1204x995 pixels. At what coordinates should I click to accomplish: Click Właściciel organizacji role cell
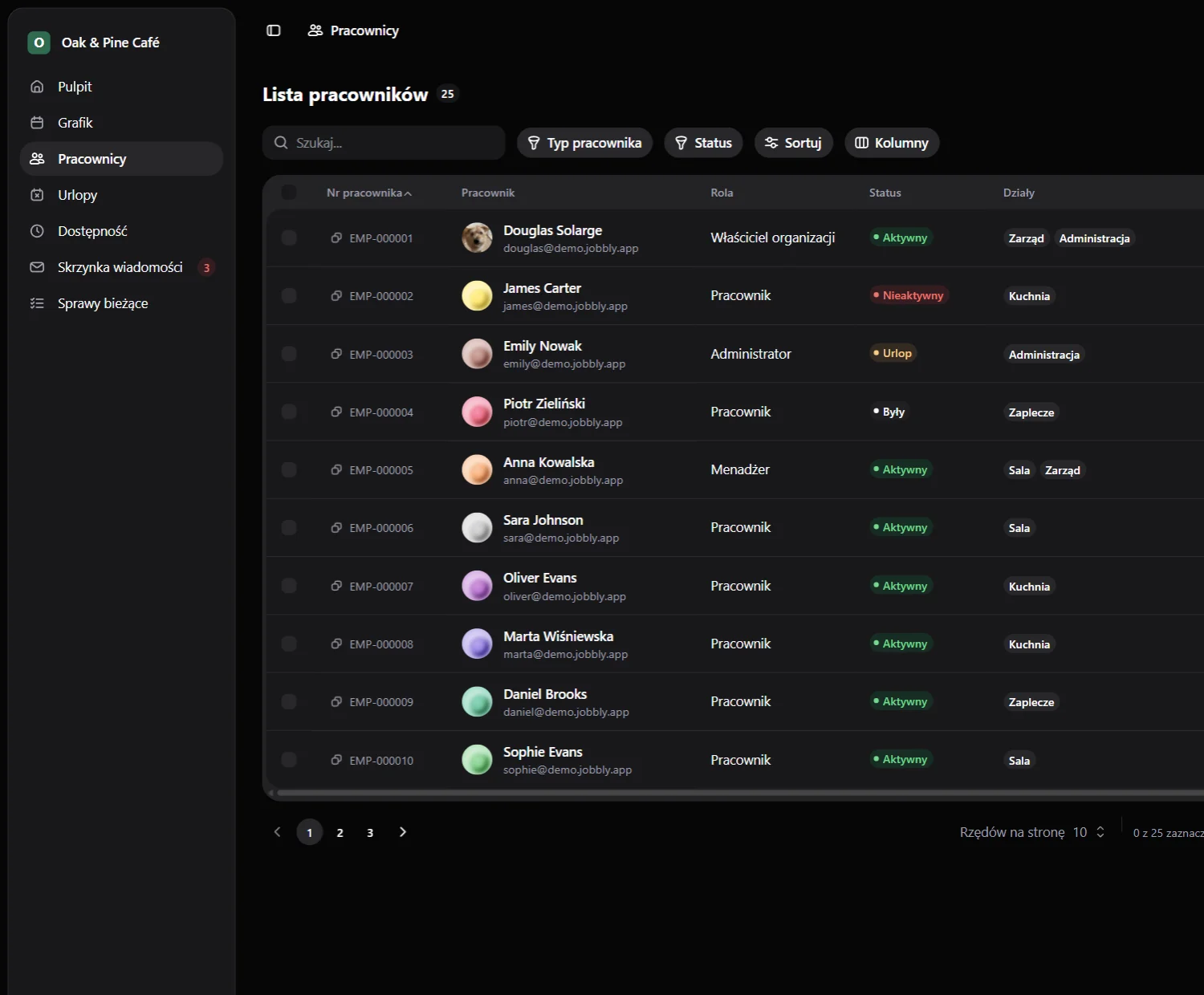point(772,238)
